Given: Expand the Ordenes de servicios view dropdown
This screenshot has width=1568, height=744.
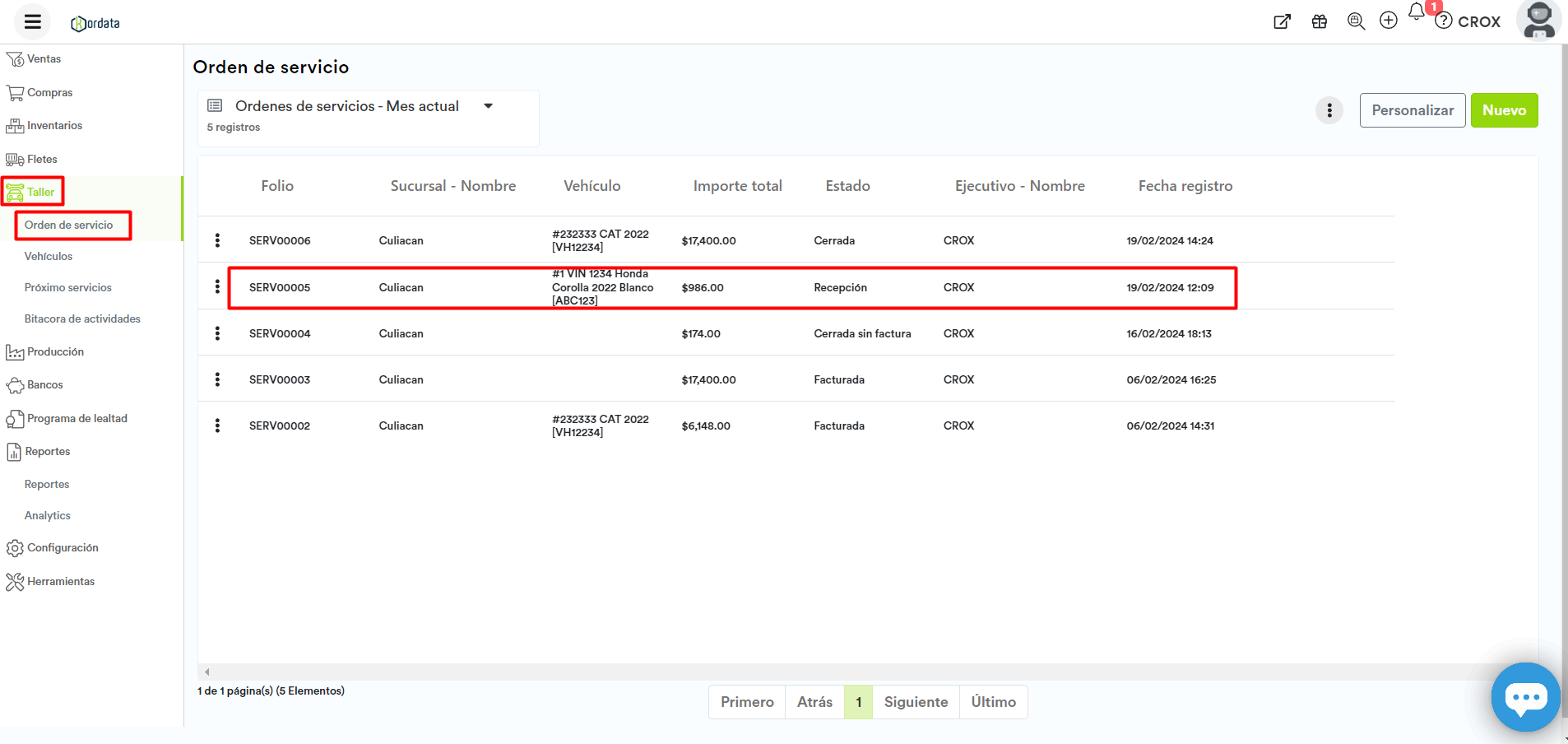Looking at the screenshot, I should point(488,106).
